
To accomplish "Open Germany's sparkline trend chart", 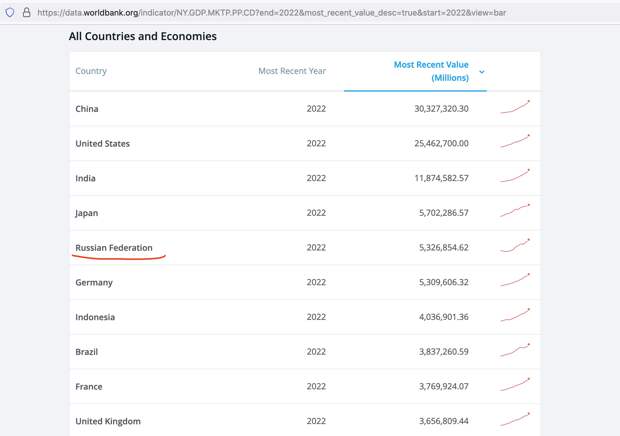I will pyautogui.click(x=515, y=280).
